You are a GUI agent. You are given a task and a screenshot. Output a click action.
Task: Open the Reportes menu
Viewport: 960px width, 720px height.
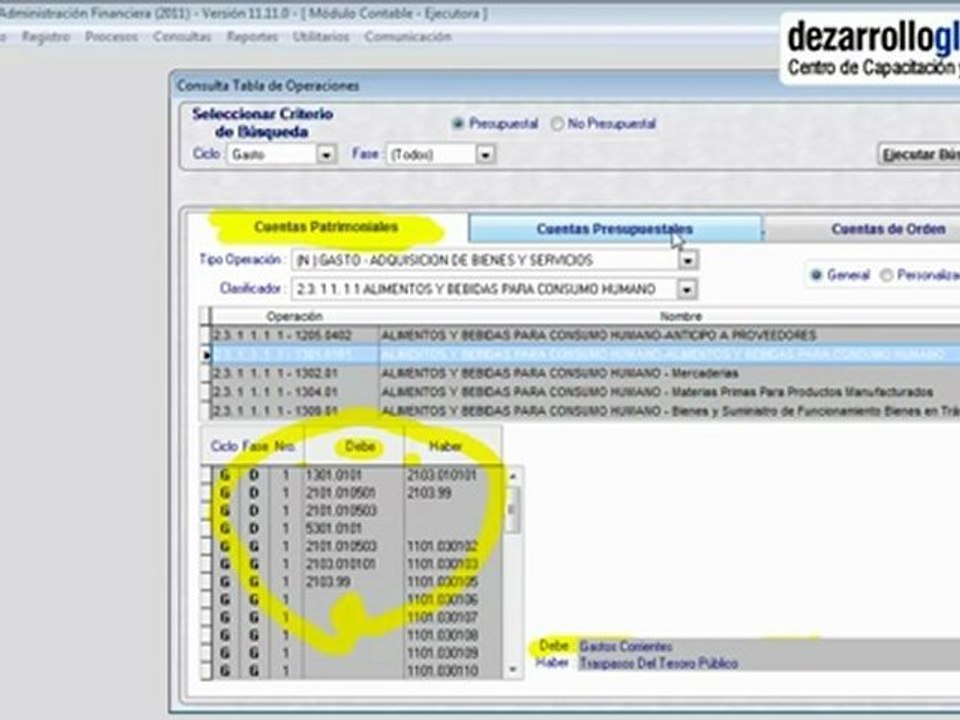pos(252,37)
